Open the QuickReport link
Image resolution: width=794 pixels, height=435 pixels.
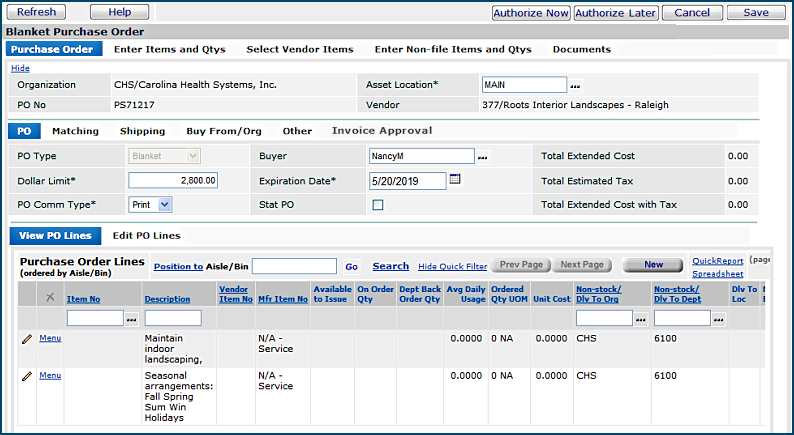pyautogui.click(x=717, y=261)
